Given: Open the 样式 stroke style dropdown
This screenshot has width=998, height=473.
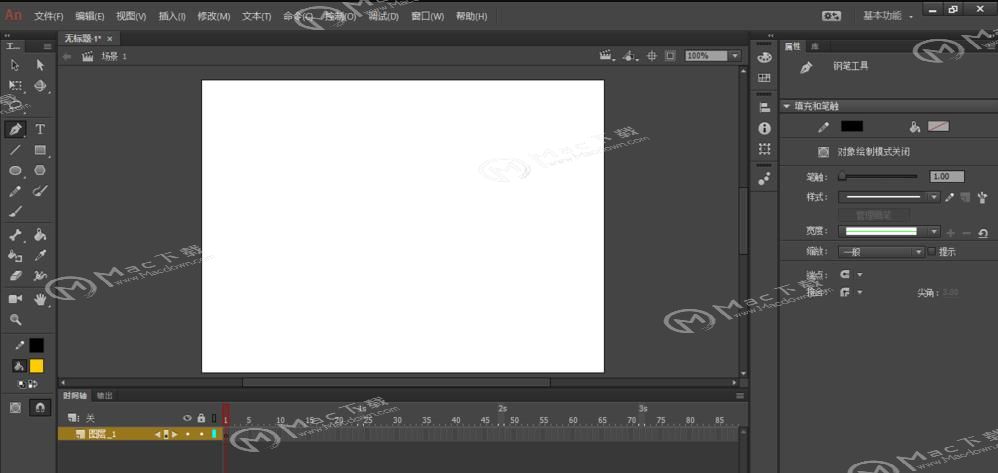Looking at the screenshot, I should pyautogui.click(x=889, y=197).
